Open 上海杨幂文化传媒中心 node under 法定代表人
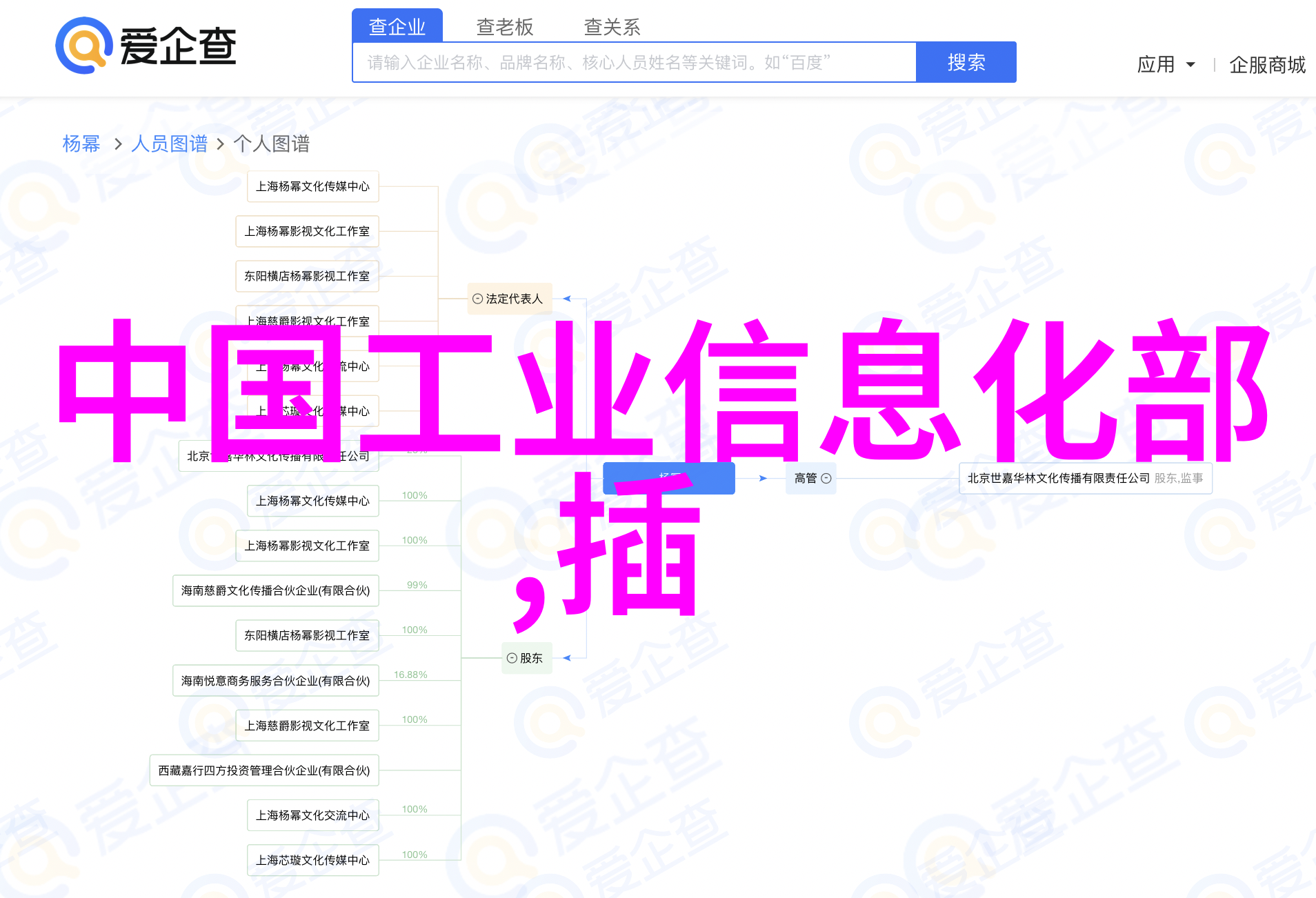1316x898 pixels. pos(313,186)
